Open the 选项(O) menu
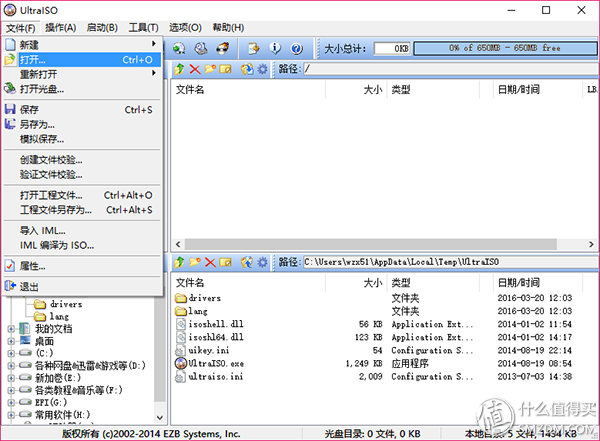 click(x=185, y=28)
